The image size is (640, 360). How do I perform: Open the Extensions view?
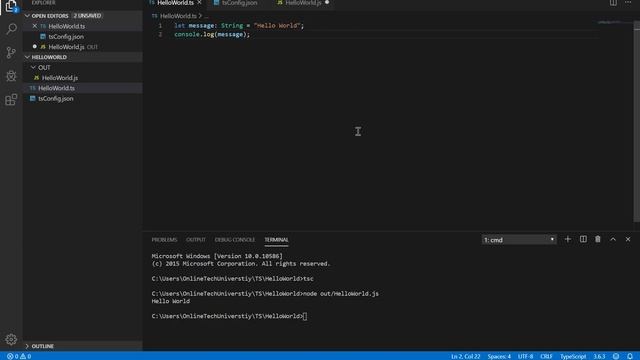[11, 100]
